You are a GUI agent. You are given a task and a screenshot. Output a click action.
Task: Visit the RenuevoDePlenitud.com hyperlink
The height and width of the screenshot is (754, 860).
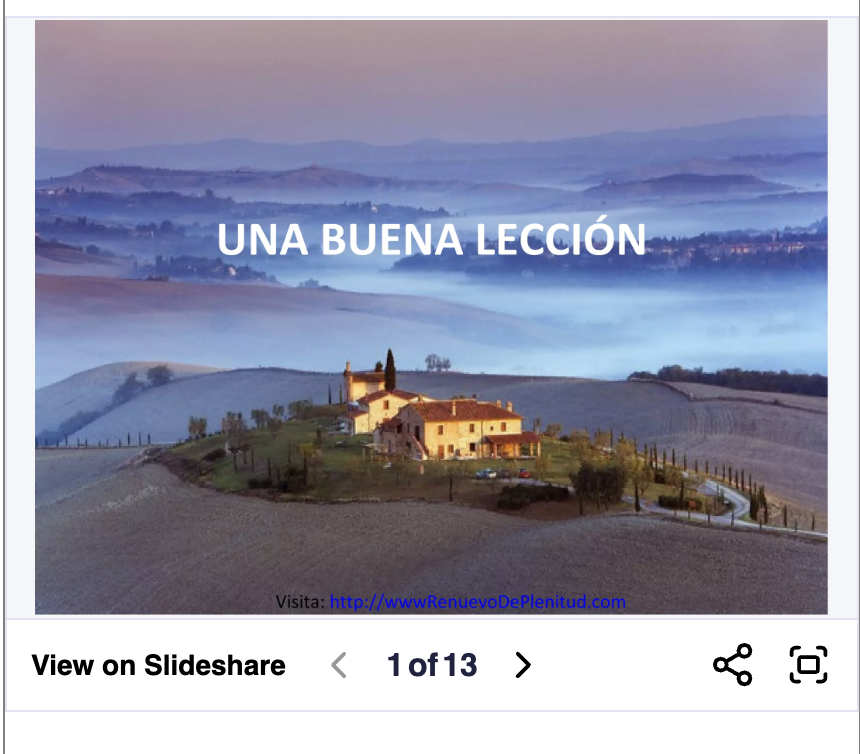[477, 602]
